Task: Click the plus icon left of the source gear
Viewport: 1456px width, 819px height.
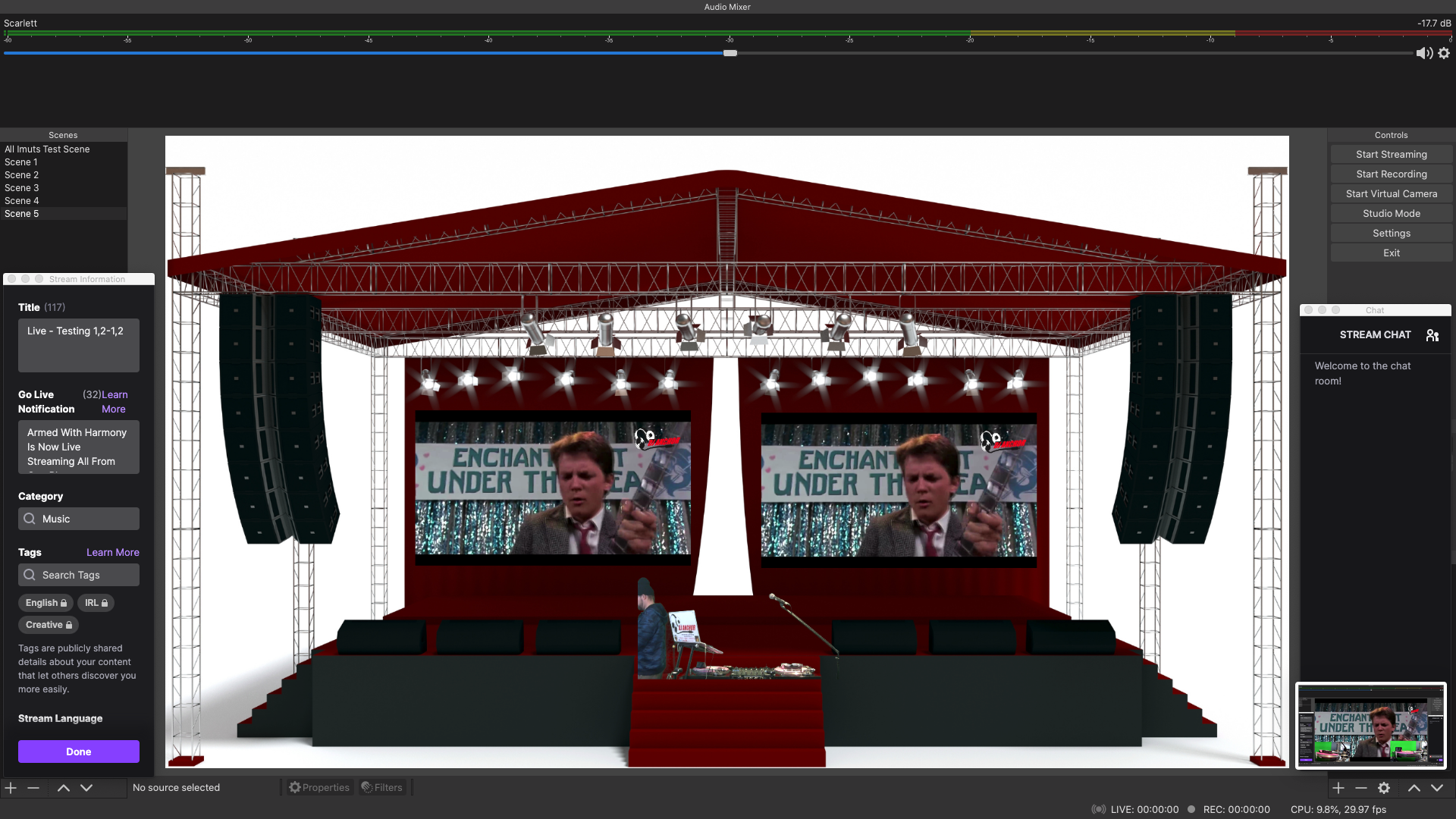Action: [1338, 788]
